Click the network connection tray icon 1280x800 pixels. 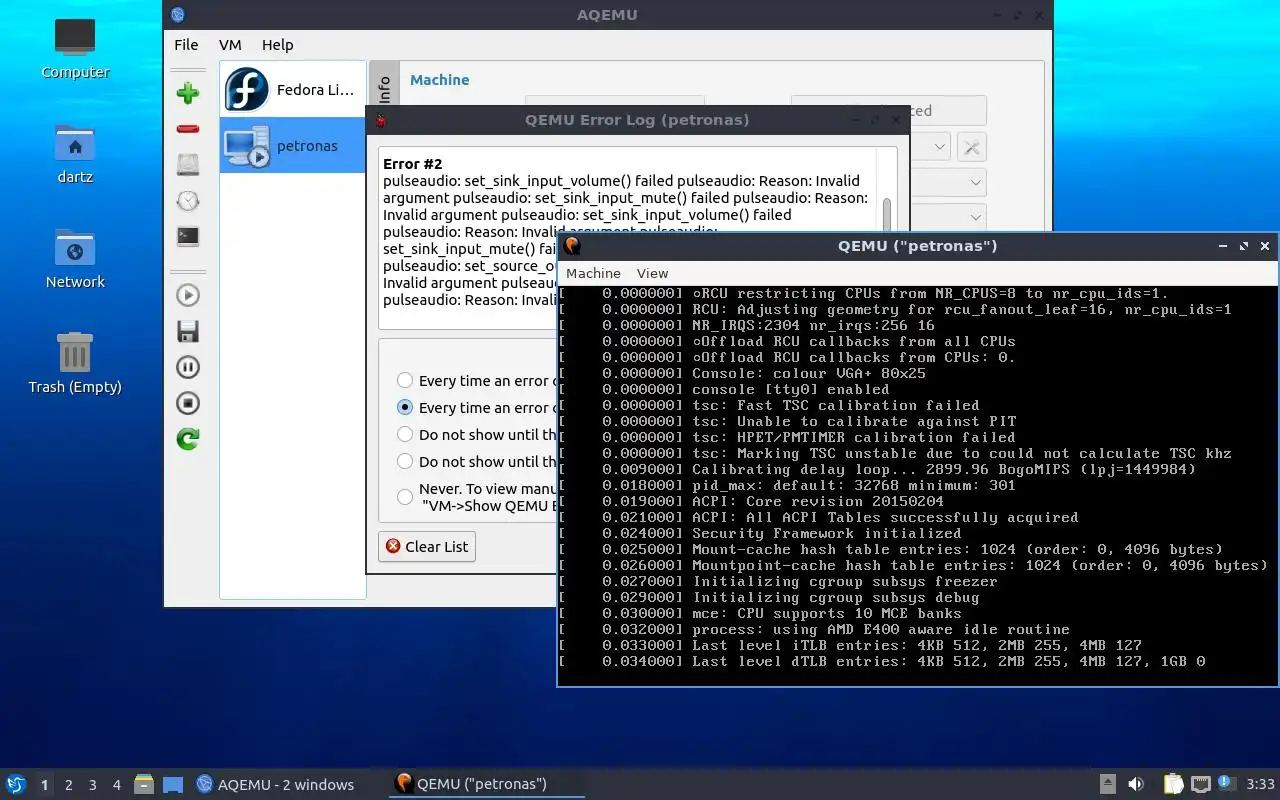click(x=1201, y=784)
